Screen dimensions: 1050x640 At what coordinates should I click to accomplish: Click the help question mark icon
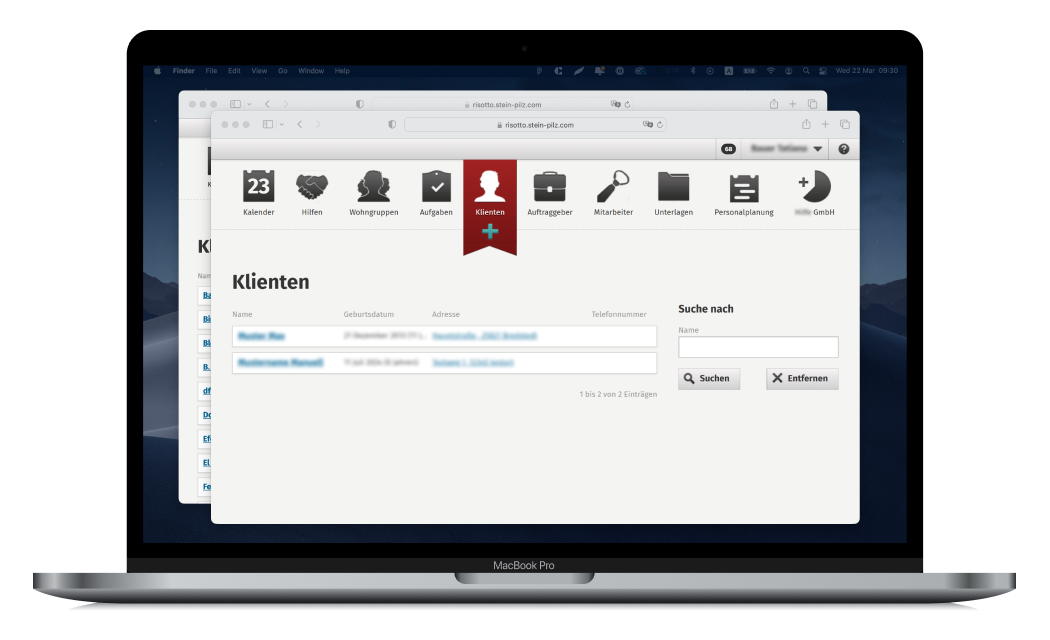pyautogui.click(x=843, y=149)
